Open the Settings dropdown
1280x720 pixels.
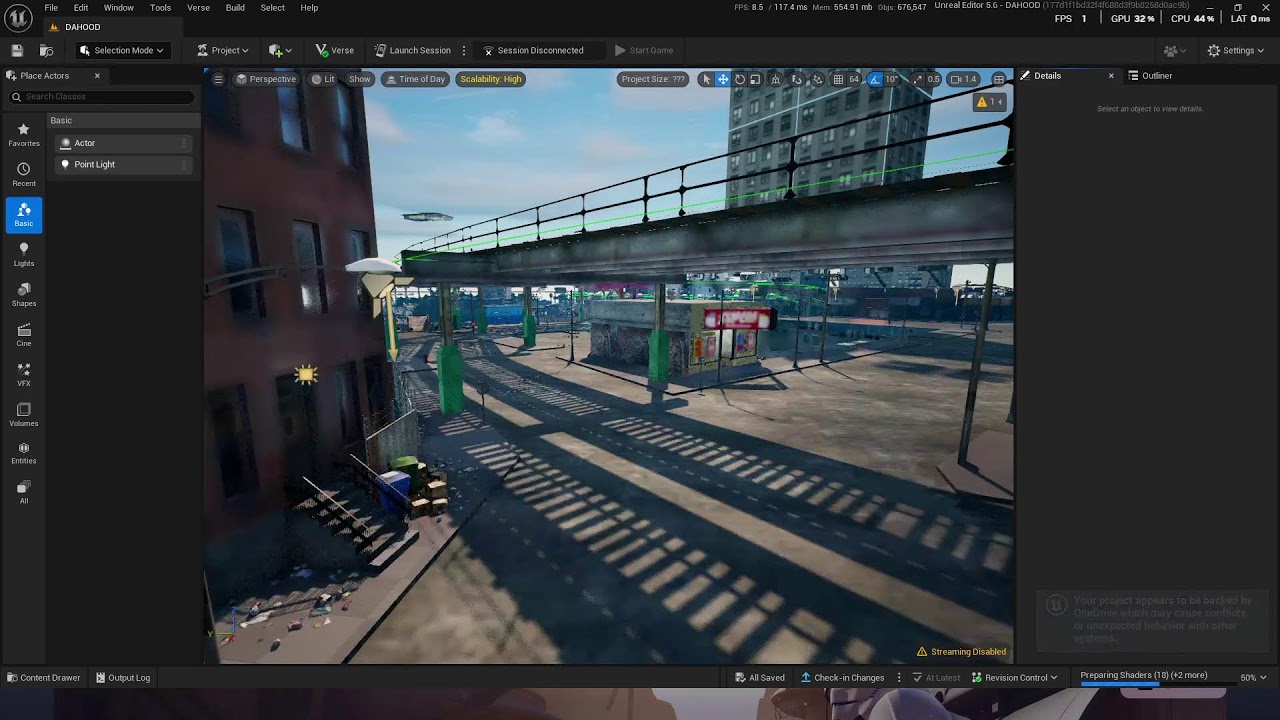[1236, 50]
